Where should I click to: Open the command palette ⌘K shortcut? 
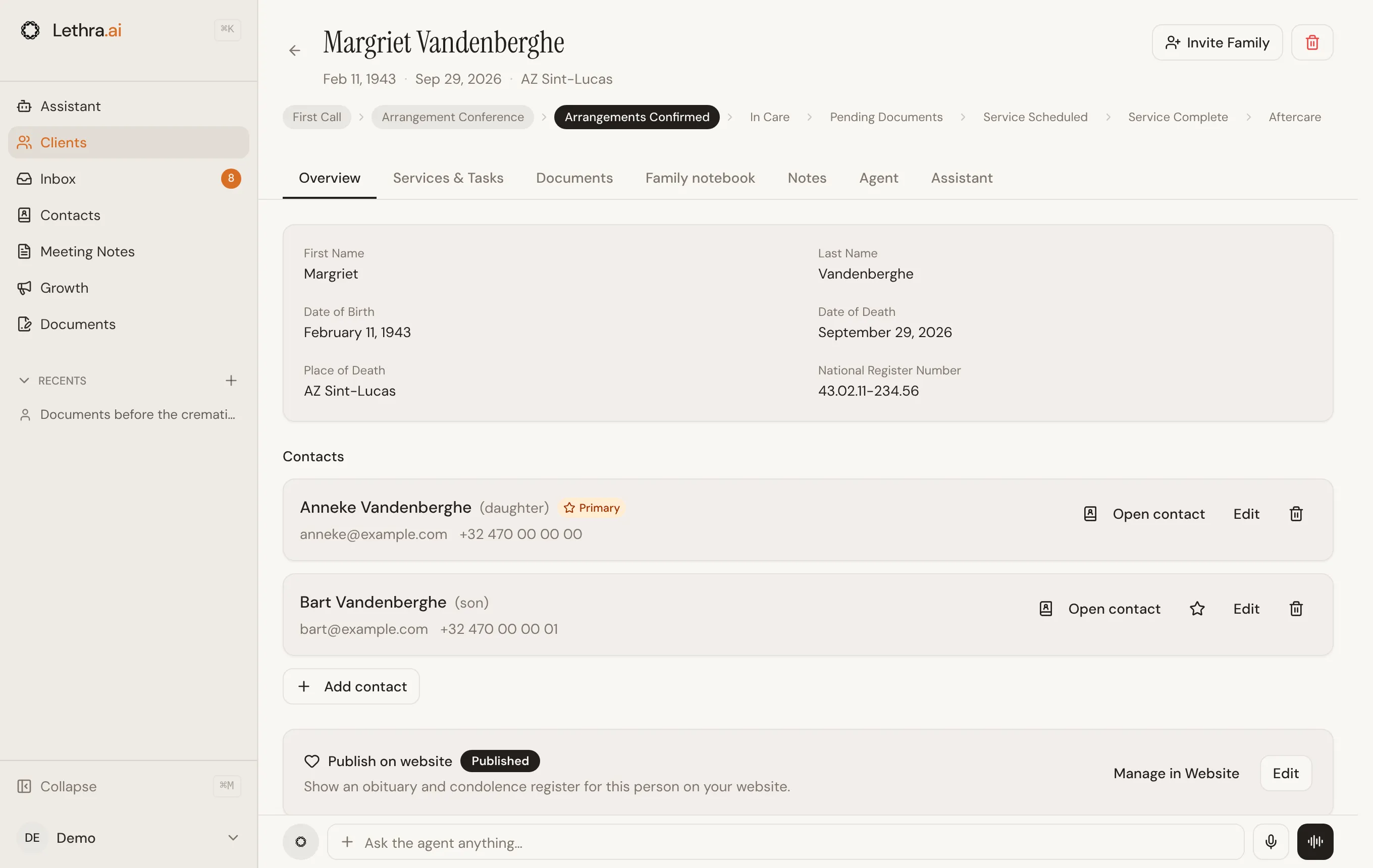click(x=228, y=29)
